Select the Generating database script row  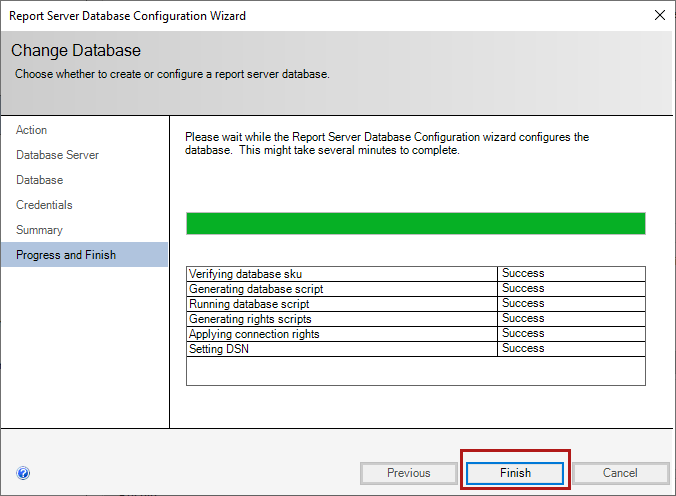[x=256, y=289]
